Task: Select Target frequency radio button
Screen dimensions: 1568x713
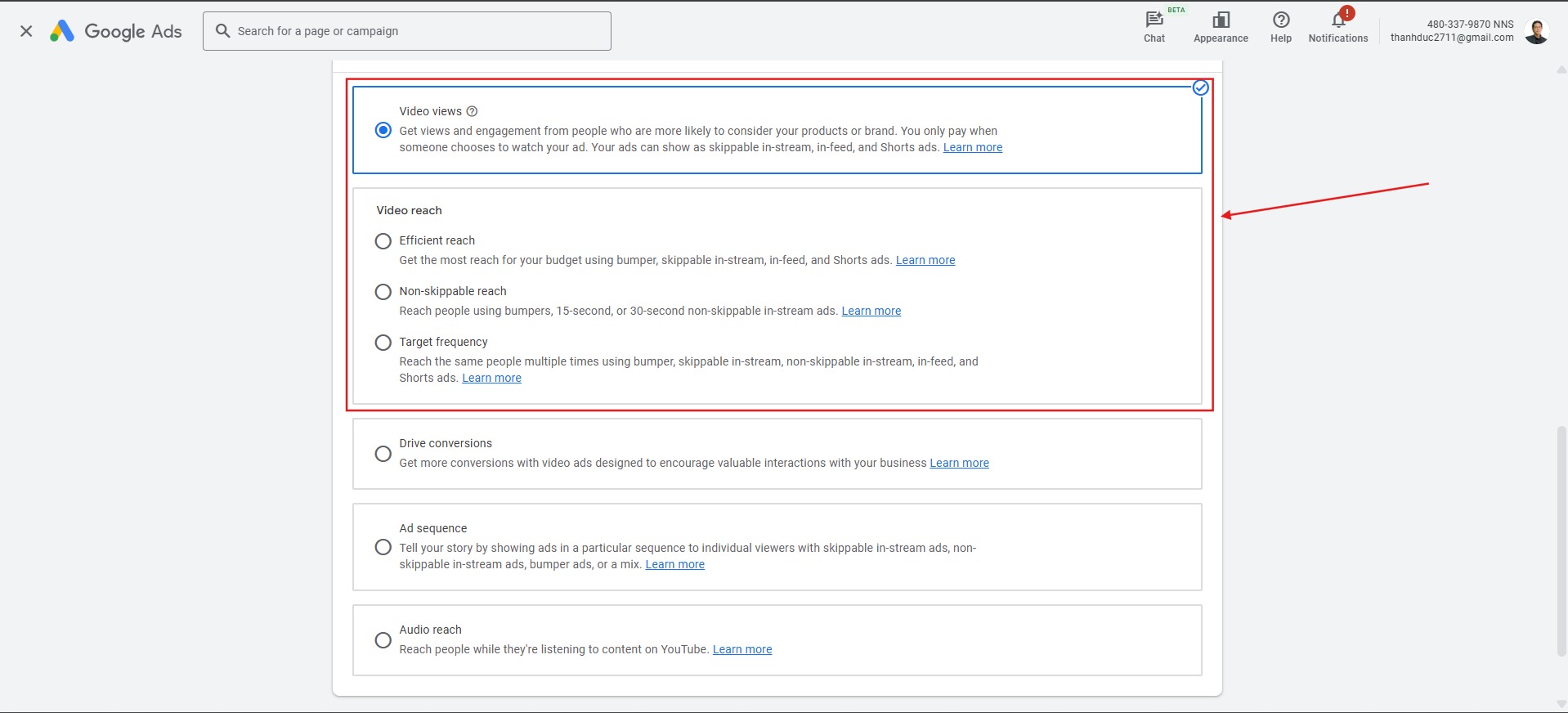Action: pyautogui.click(x=383, y=343)
